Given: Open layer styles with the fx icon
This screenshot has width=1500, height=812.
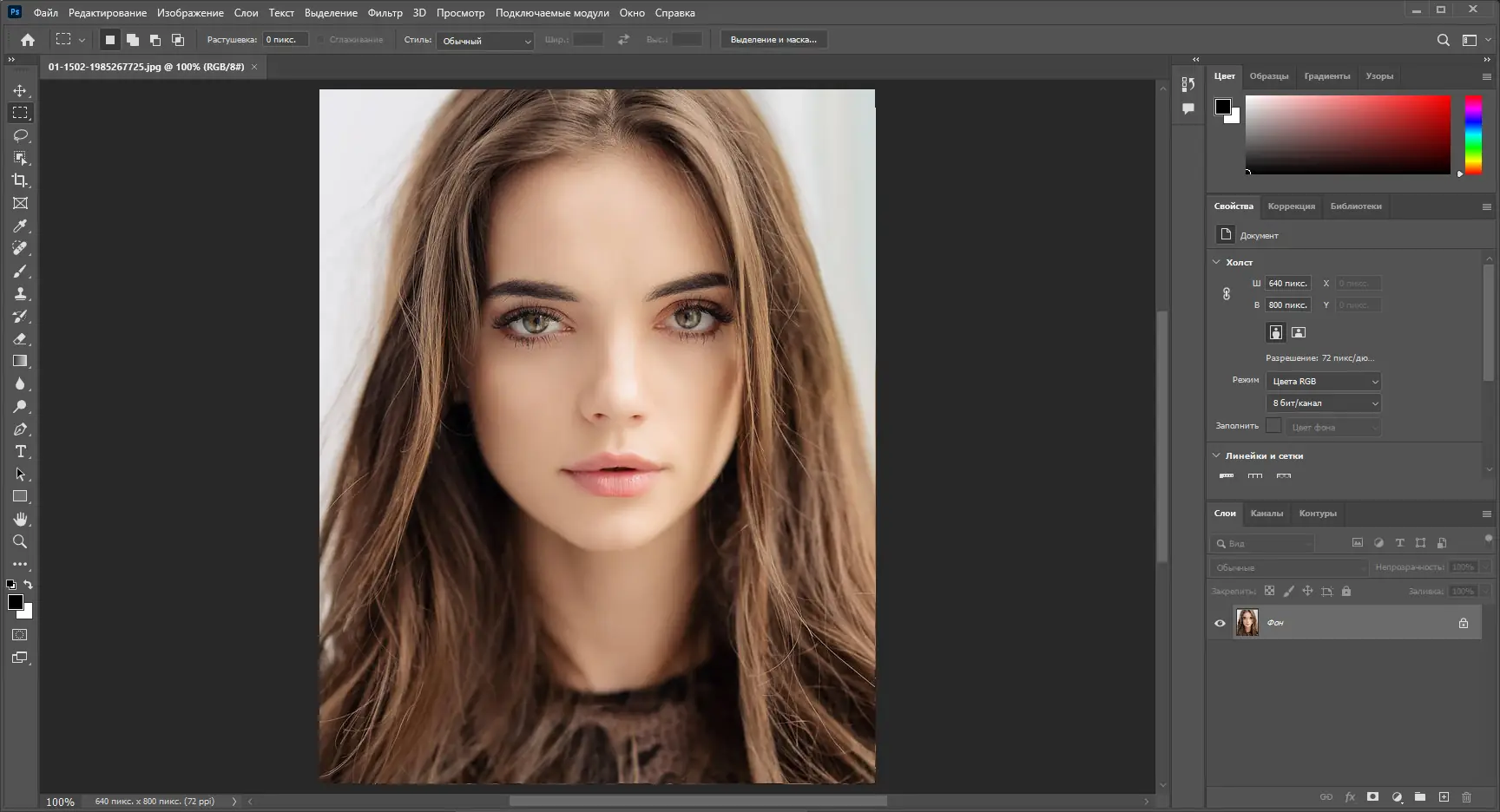Looking at the screenshot, I should tap(1350, 796).
